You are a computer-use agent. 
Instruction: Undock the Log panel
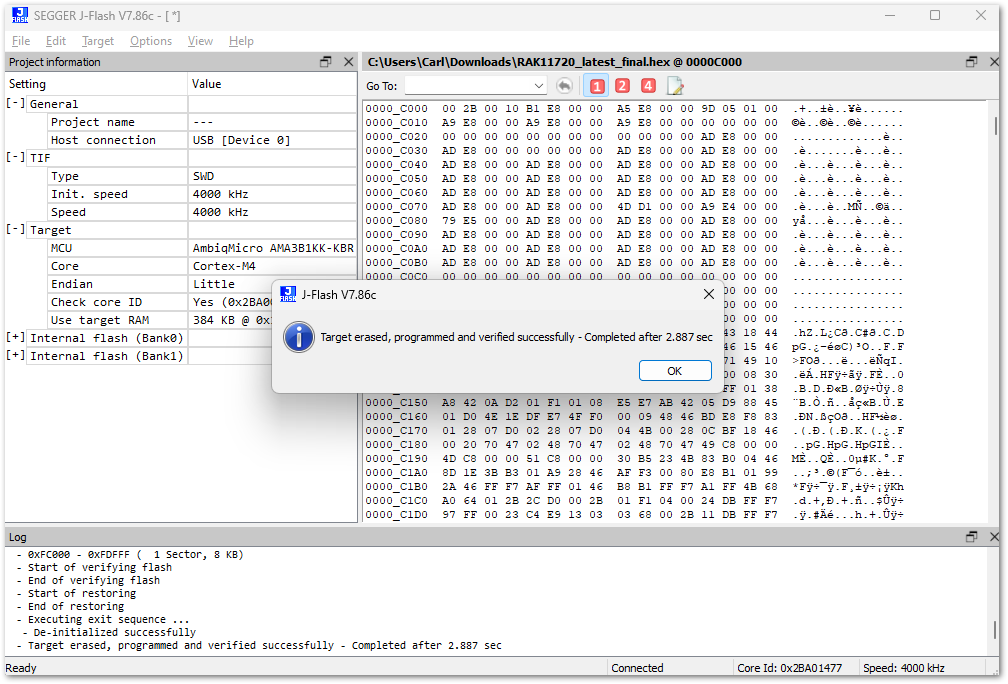971,537
